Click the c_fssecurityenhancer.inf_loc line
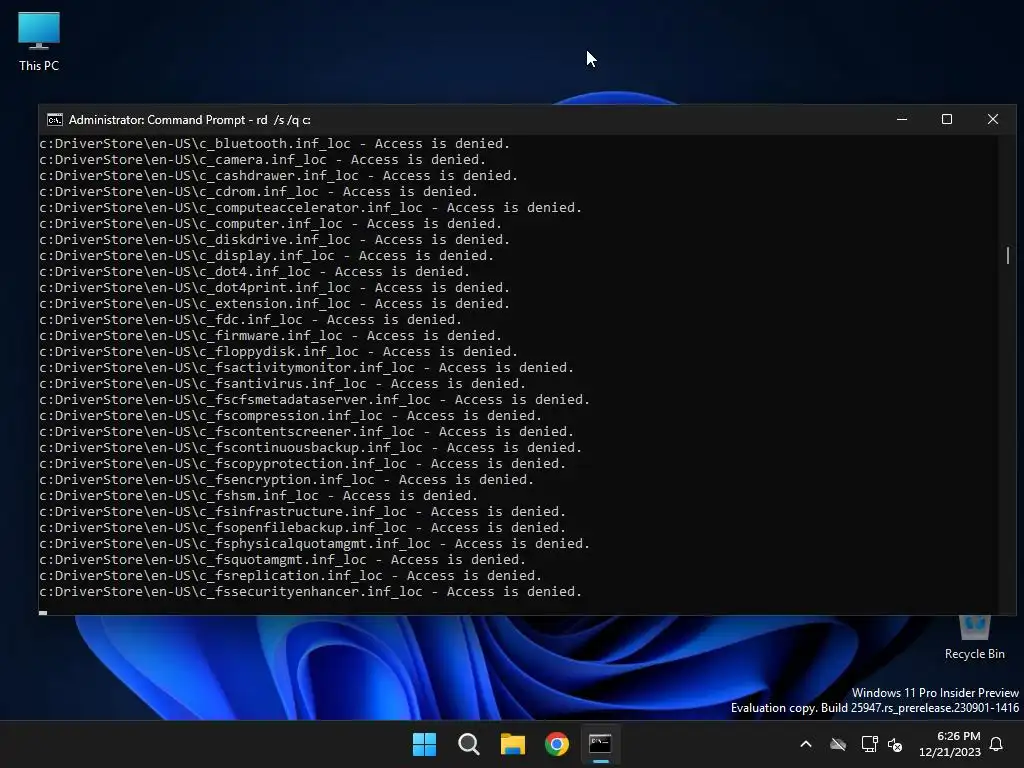This screenshot has width=1024, height=768. pyautogui.click(x=310, y=592)
